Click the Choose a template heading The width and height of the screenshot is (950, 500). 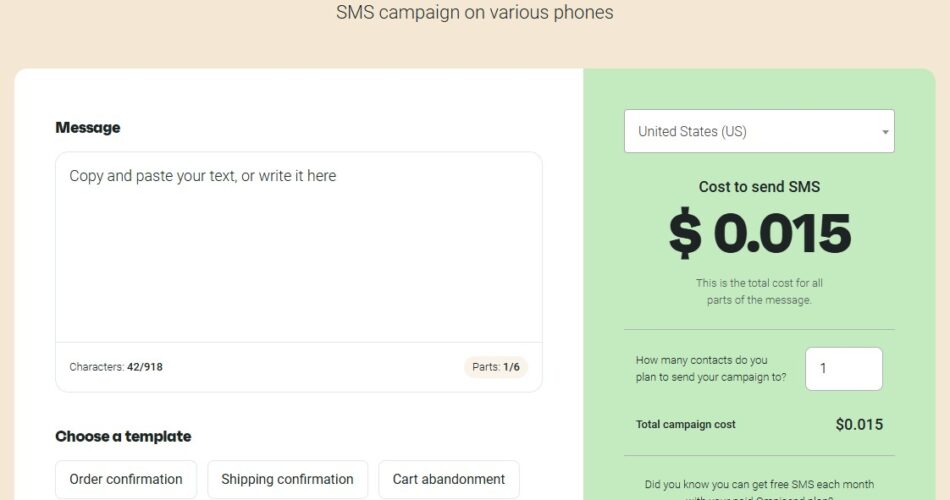123,436
